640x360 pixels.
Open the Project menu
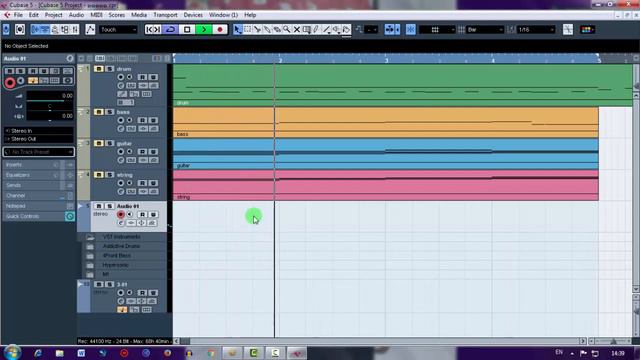coord(53,15)
